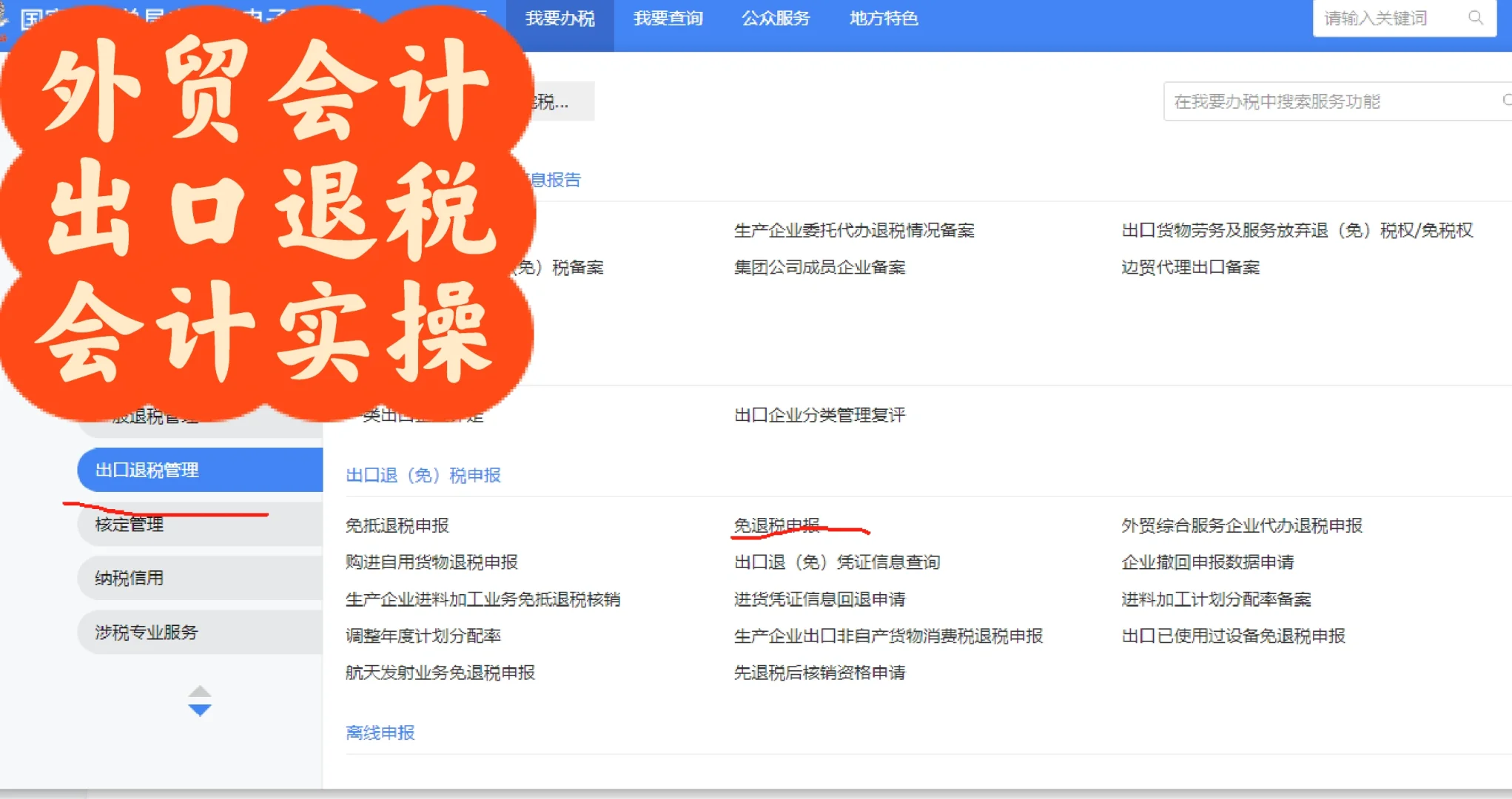
Task: Open 免抵退税申报
Action: [398, 525]
